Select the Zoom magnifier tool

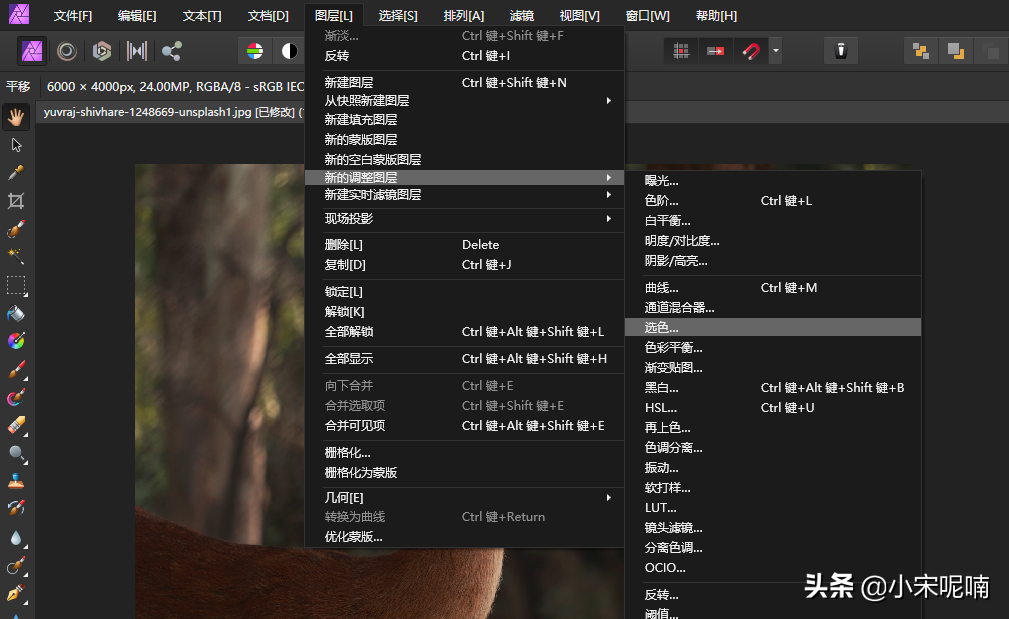coord(16,454)
